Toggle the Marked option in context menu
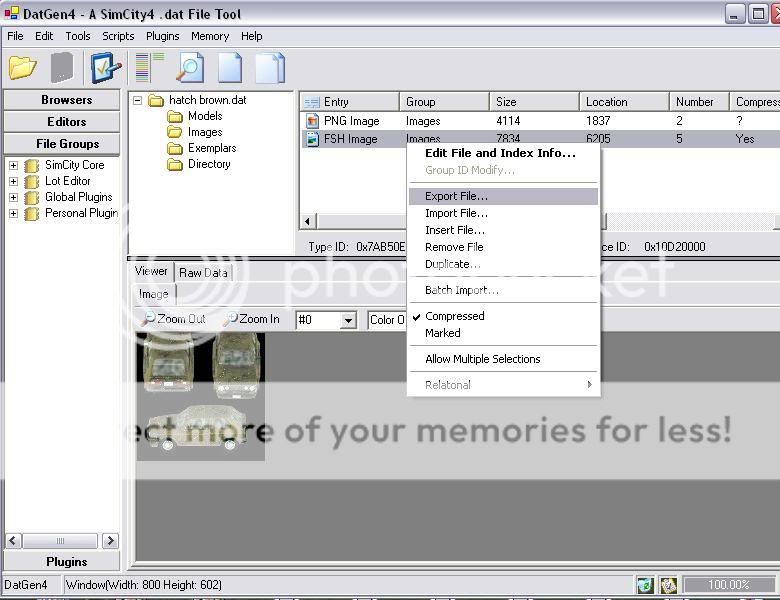The image size is (780, 600). [442, 333]
